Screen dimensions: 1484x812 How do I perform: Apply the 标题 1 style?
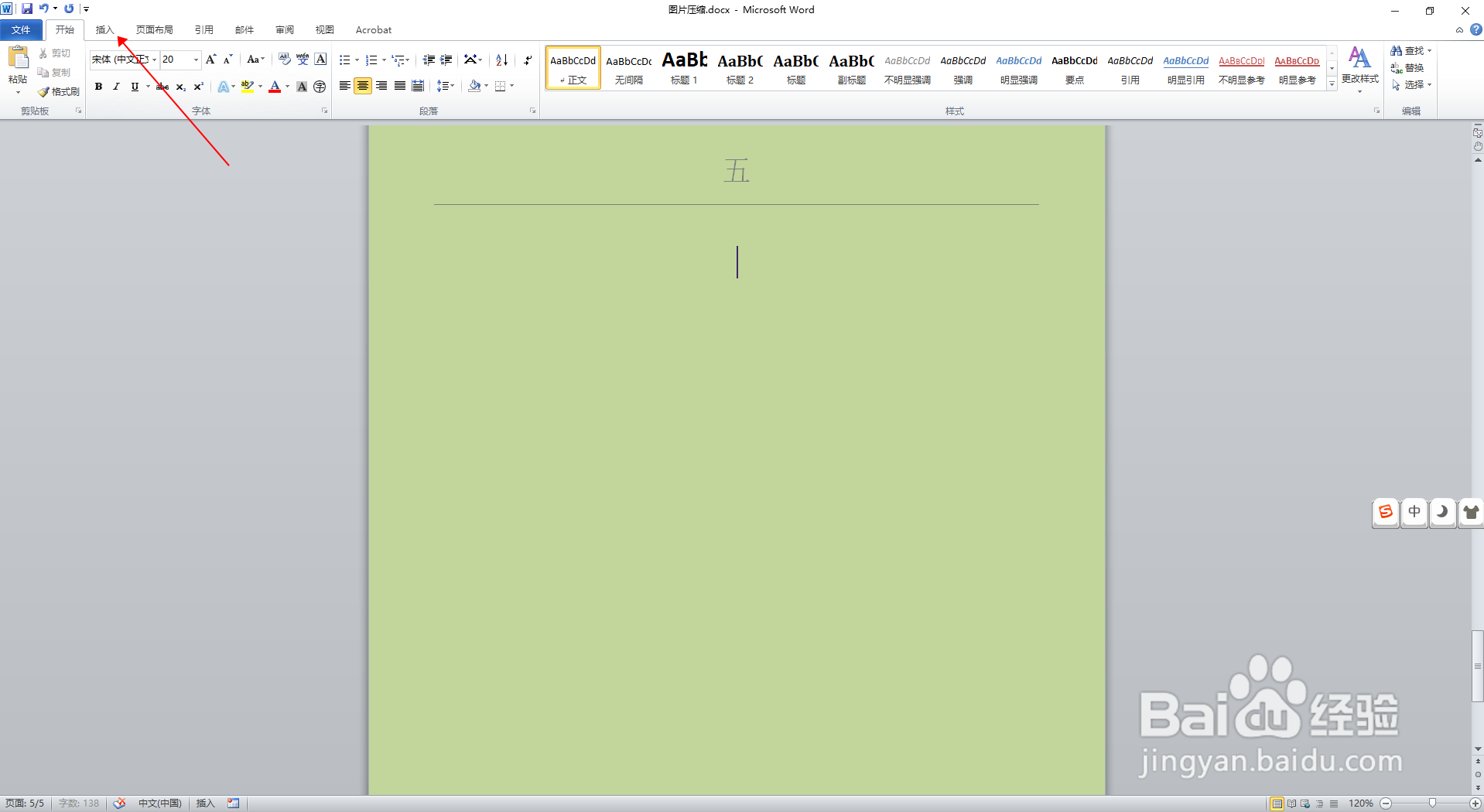tap(685, 68)
